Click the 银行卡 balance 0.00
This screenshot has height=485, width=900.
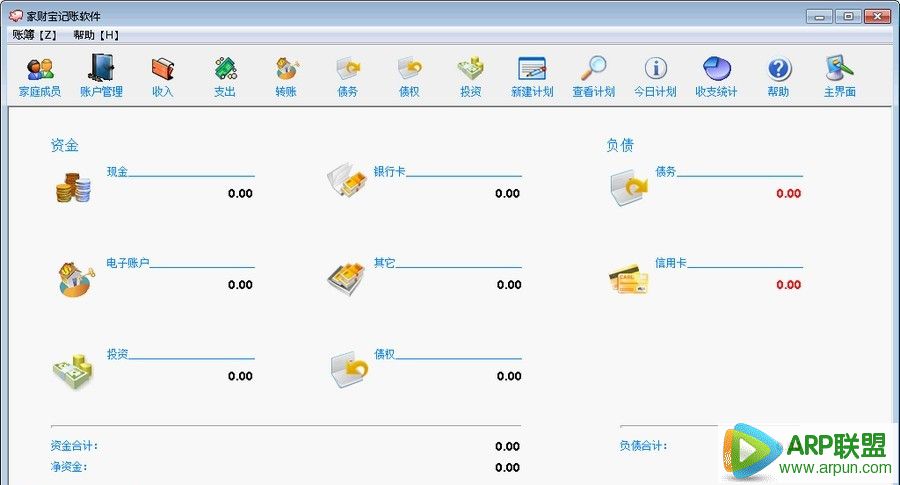click(x=507, y=193)
